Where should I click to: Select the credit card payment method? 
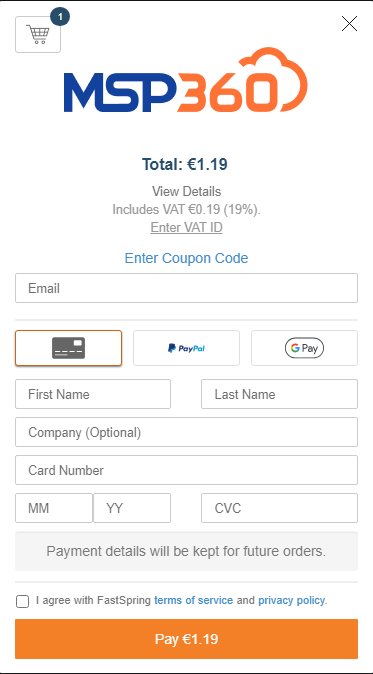pyautogui.click(x=68, y=348)
